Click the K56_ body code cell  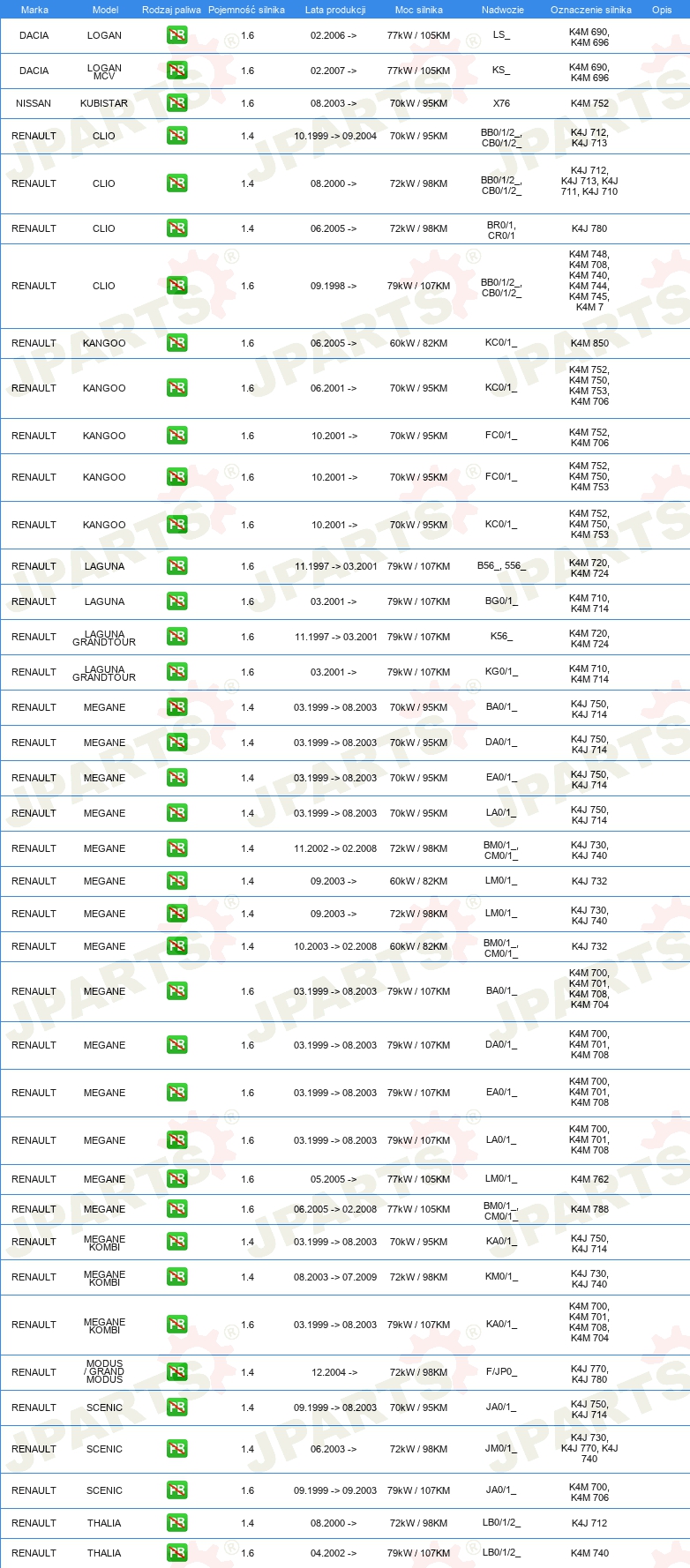[501, 637]
